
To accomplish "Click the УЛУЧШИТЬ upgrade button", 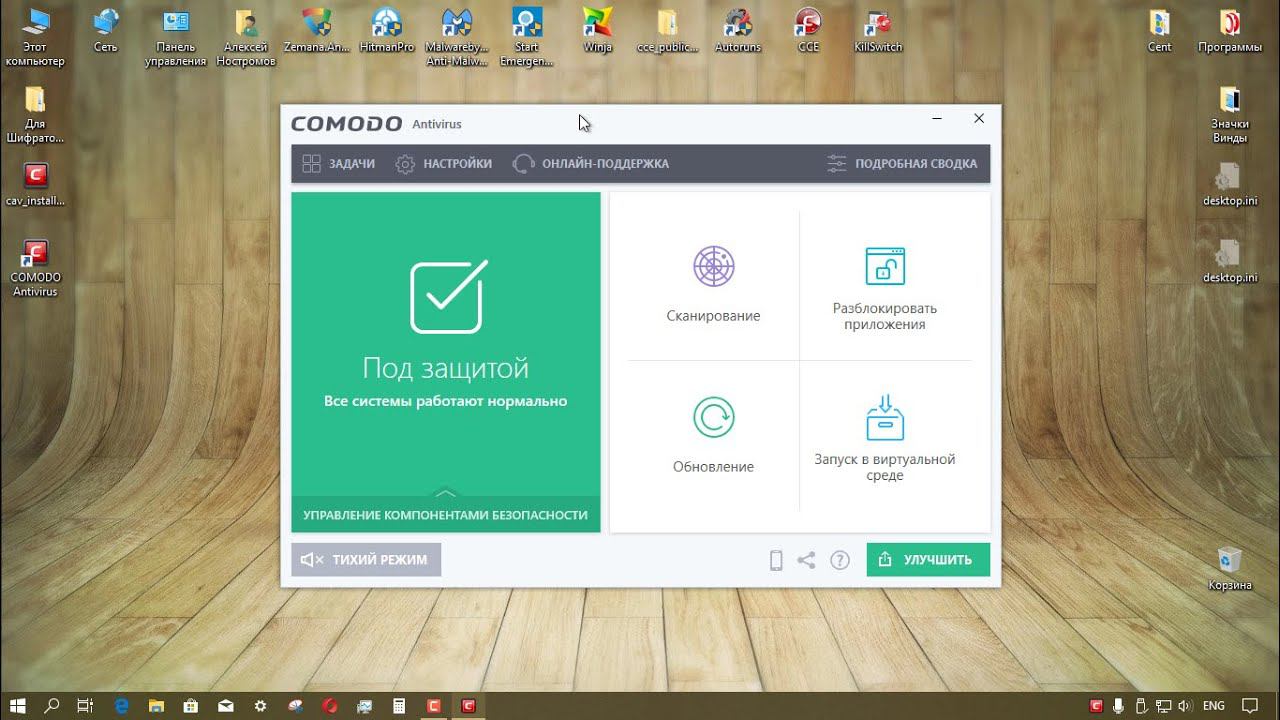I will click(x=928, y=560).
